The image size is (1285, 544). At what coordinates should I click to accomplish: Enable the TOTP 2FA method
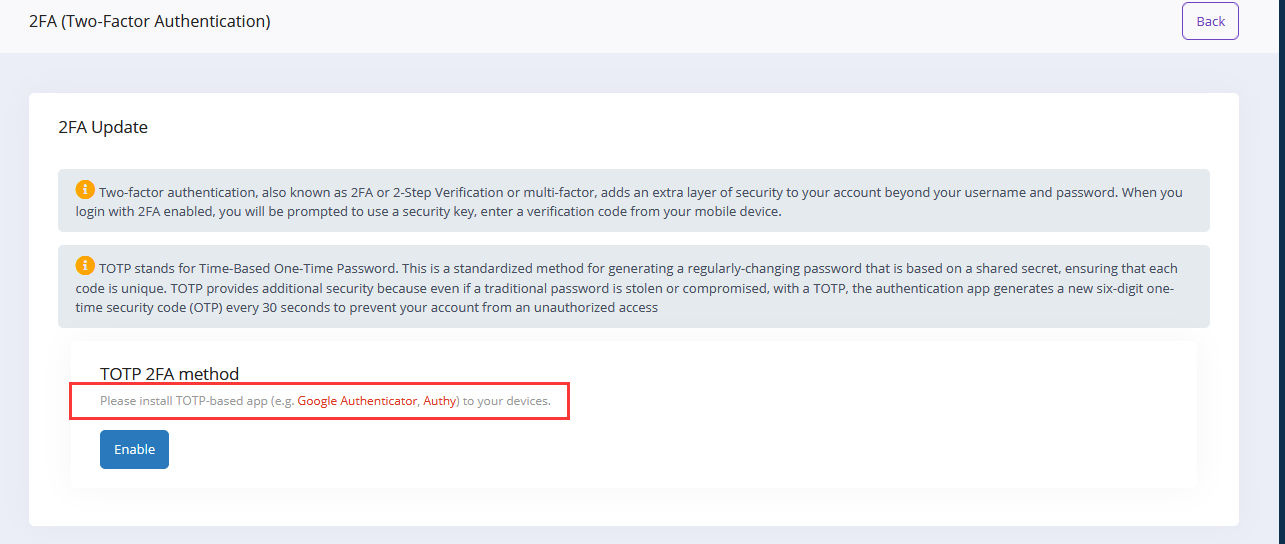tap(134, 450)
